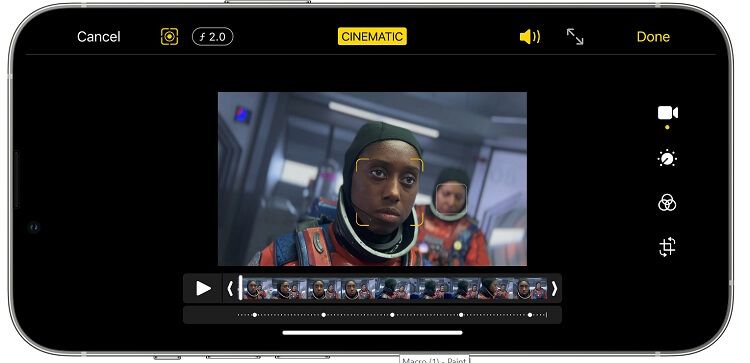Expand the video to fullscreen

pos(575,37)
